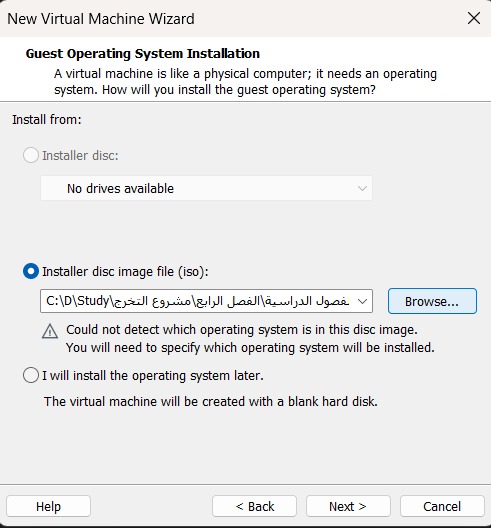Select Installer disc image file (iso) option
This screenshot has height=528, width=491.
31,271
